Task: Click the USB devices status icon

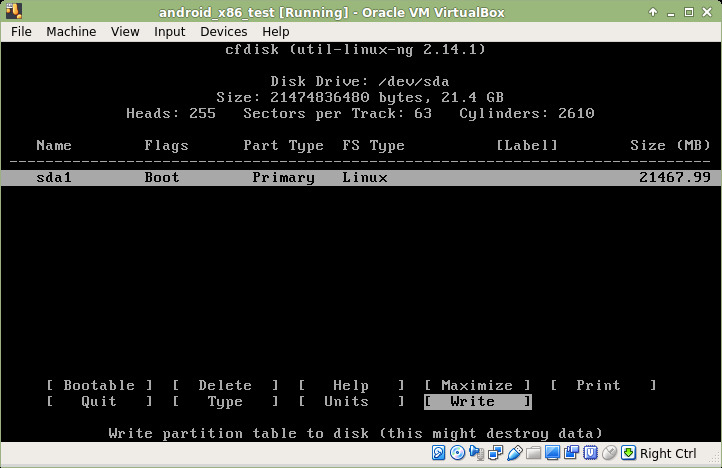Action: coord(514,453)
